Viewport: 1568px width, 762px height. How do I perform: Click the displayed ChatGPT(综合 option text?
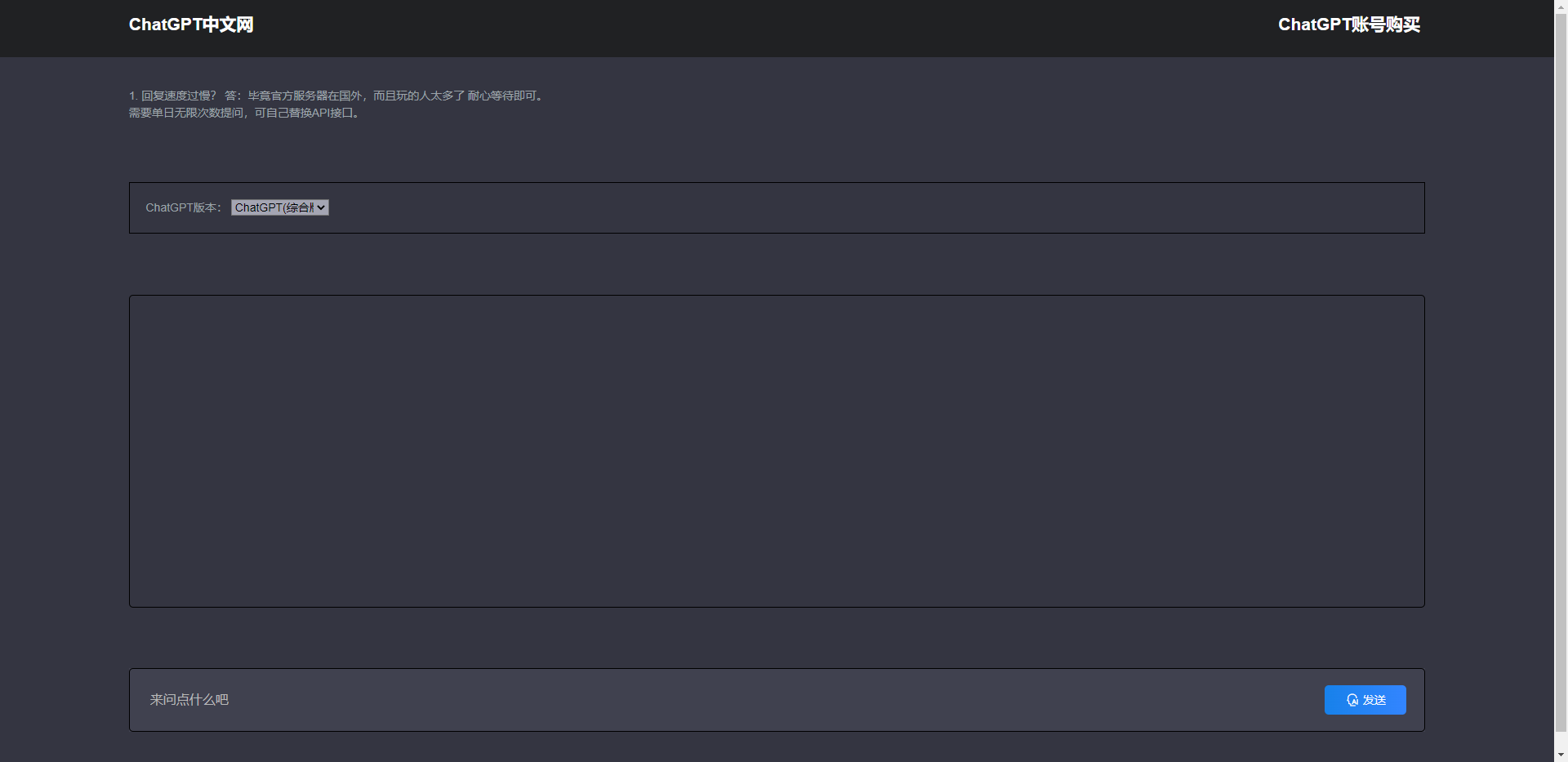pyautogui.click(x=274, y=207)
